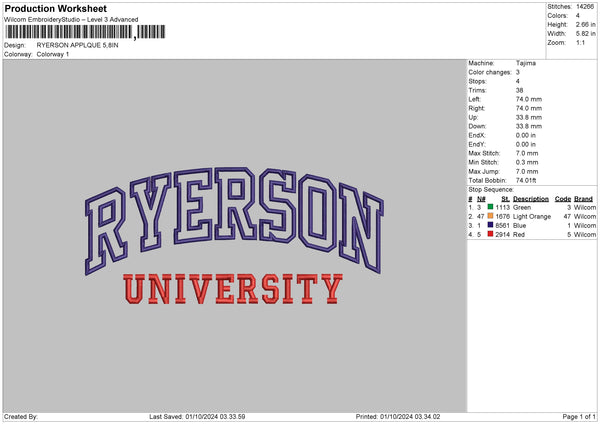Click the 'Stop Sequence:' heading
600x424 pixels.
491,190
